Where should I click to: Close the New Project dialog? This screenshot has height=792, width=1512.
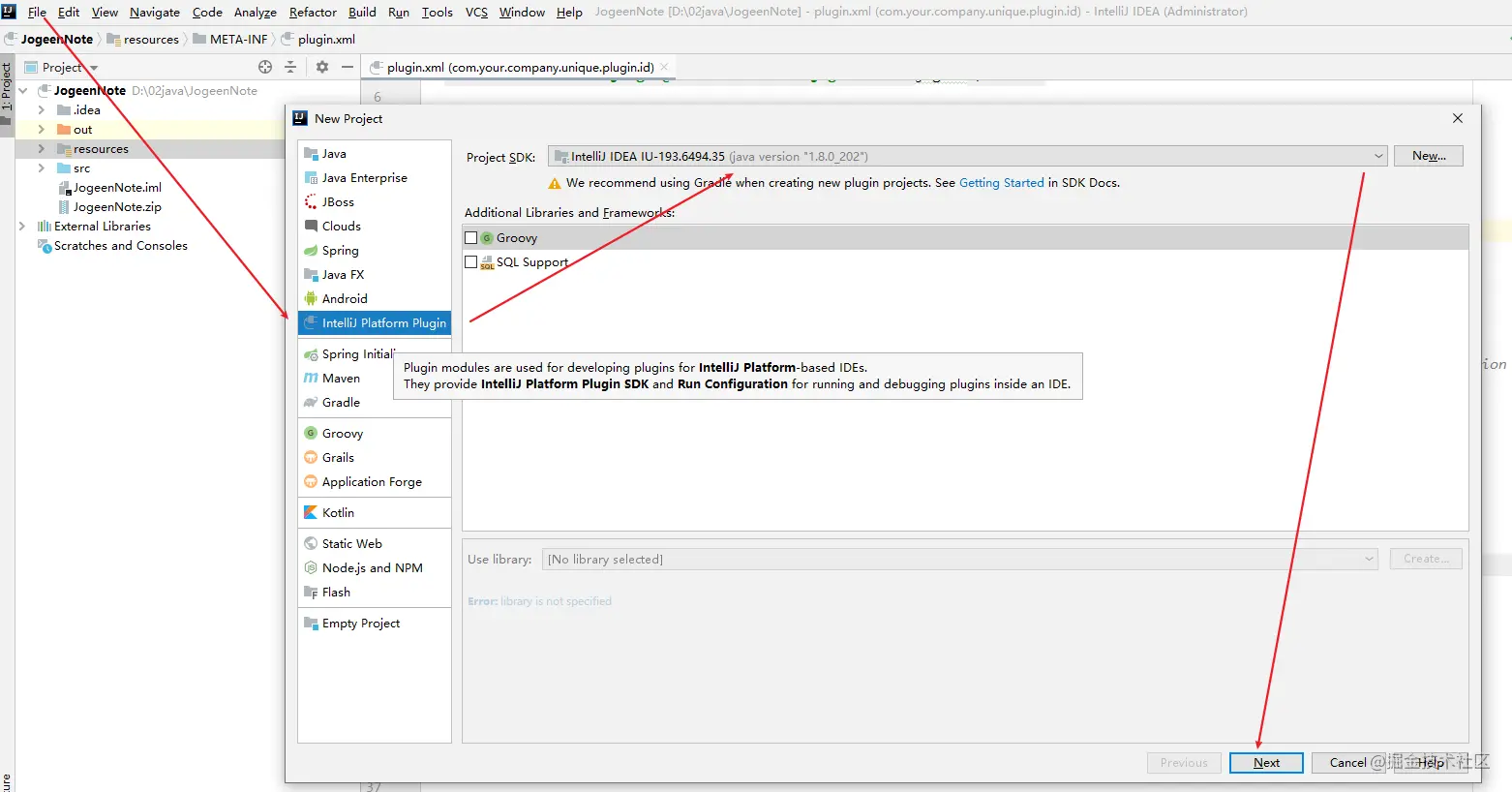tap(1458, 118)
